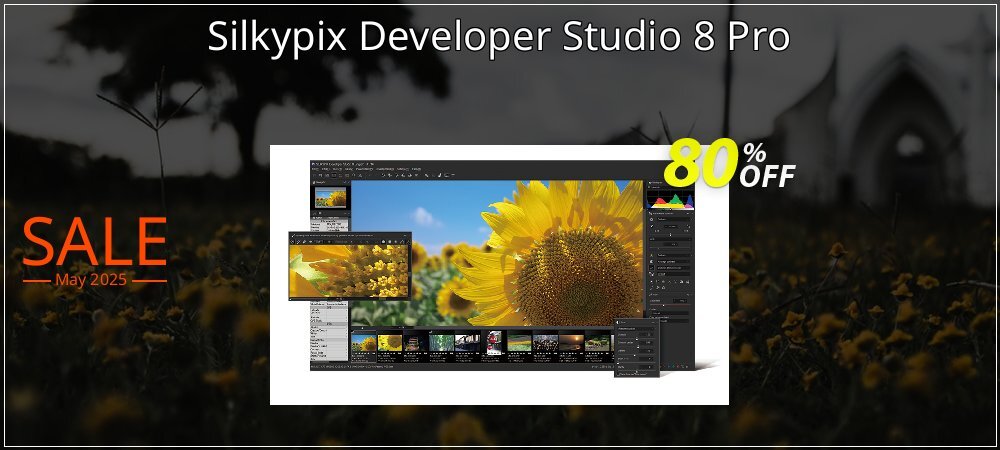Select the red figure on white filmstrip thumbnail

point(494,342)
